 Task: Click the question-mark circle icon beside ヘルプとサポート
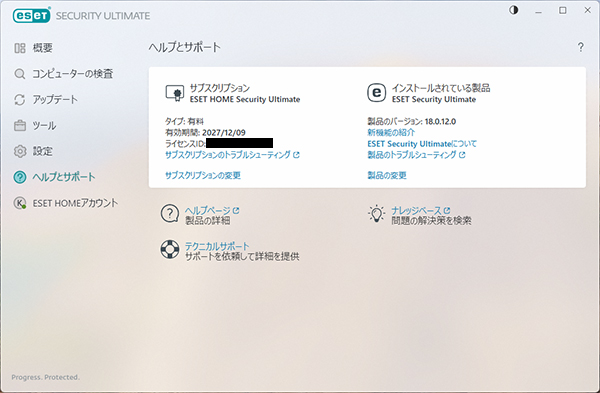20,177
